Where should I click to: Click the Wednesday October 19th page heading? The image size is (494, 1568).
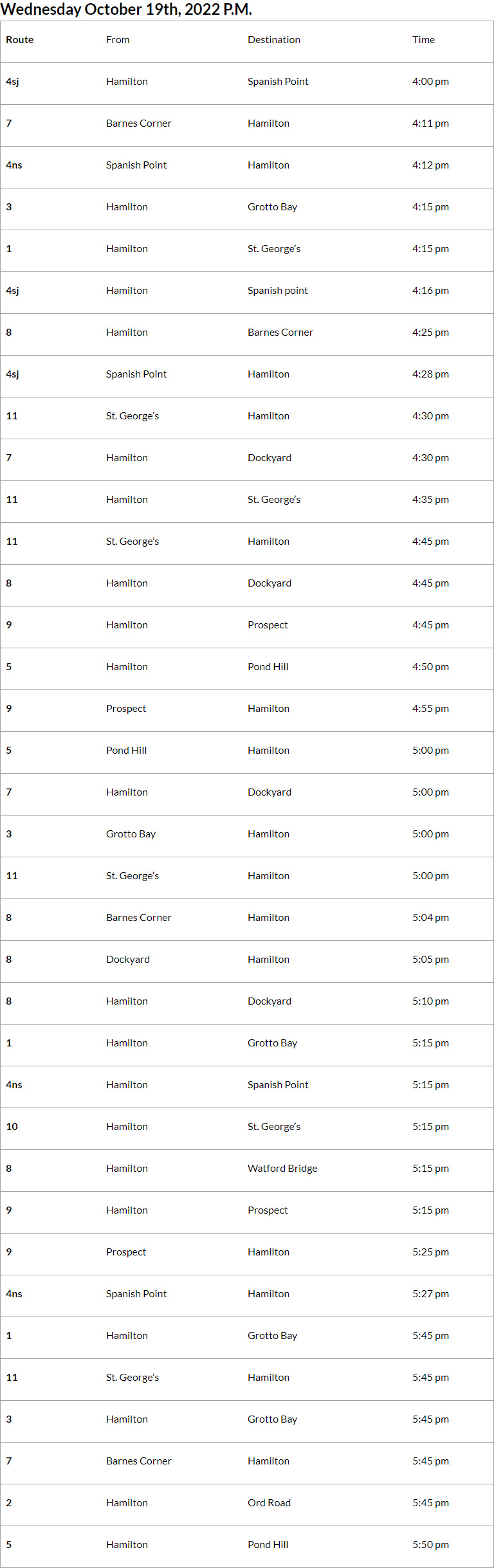(126, 10)
